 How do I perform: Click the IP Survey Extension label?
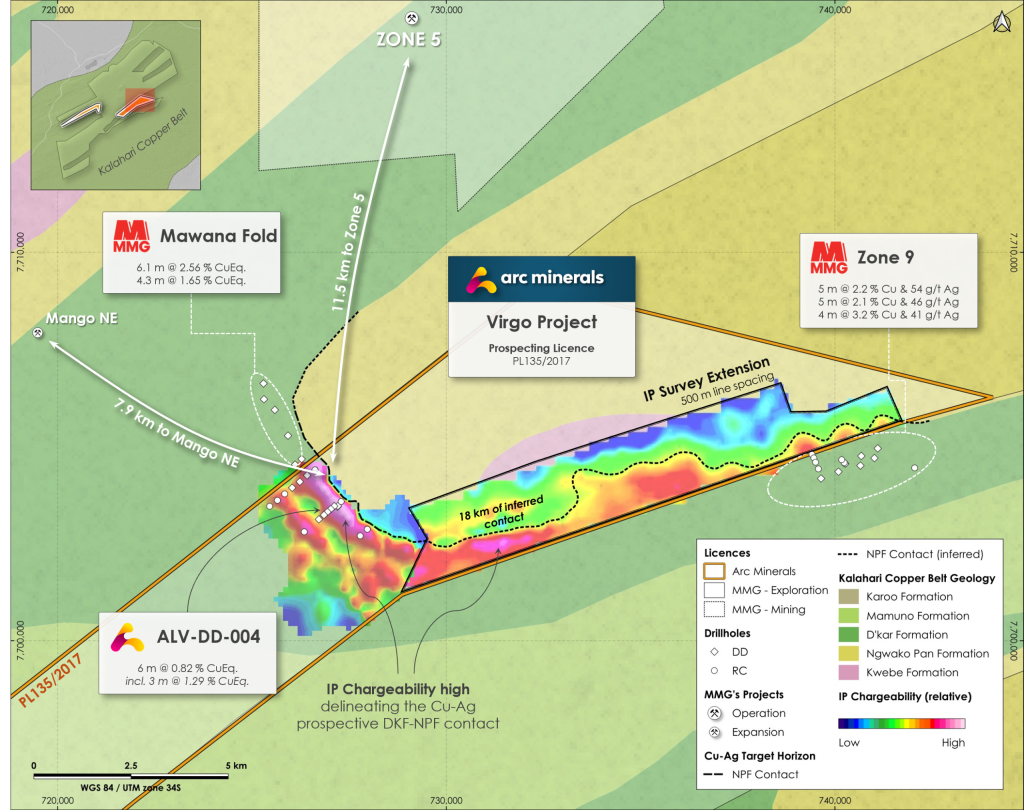click(x=707, y=378)
